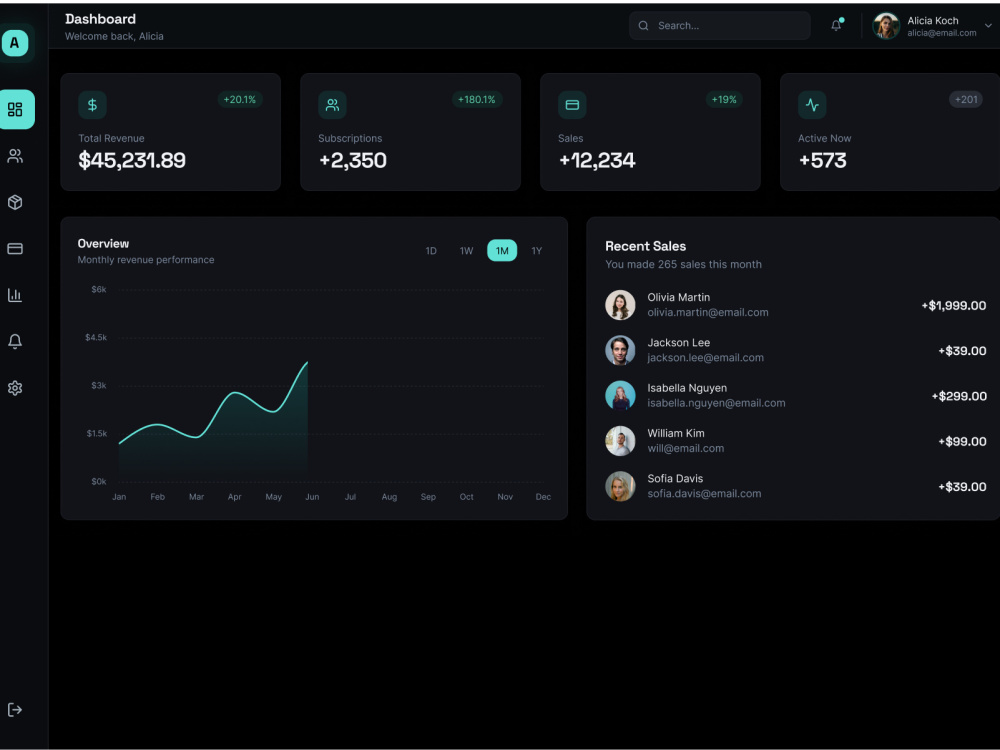
Task: Click the dollar icon on Total Revenue card
Action: (92, 105)
